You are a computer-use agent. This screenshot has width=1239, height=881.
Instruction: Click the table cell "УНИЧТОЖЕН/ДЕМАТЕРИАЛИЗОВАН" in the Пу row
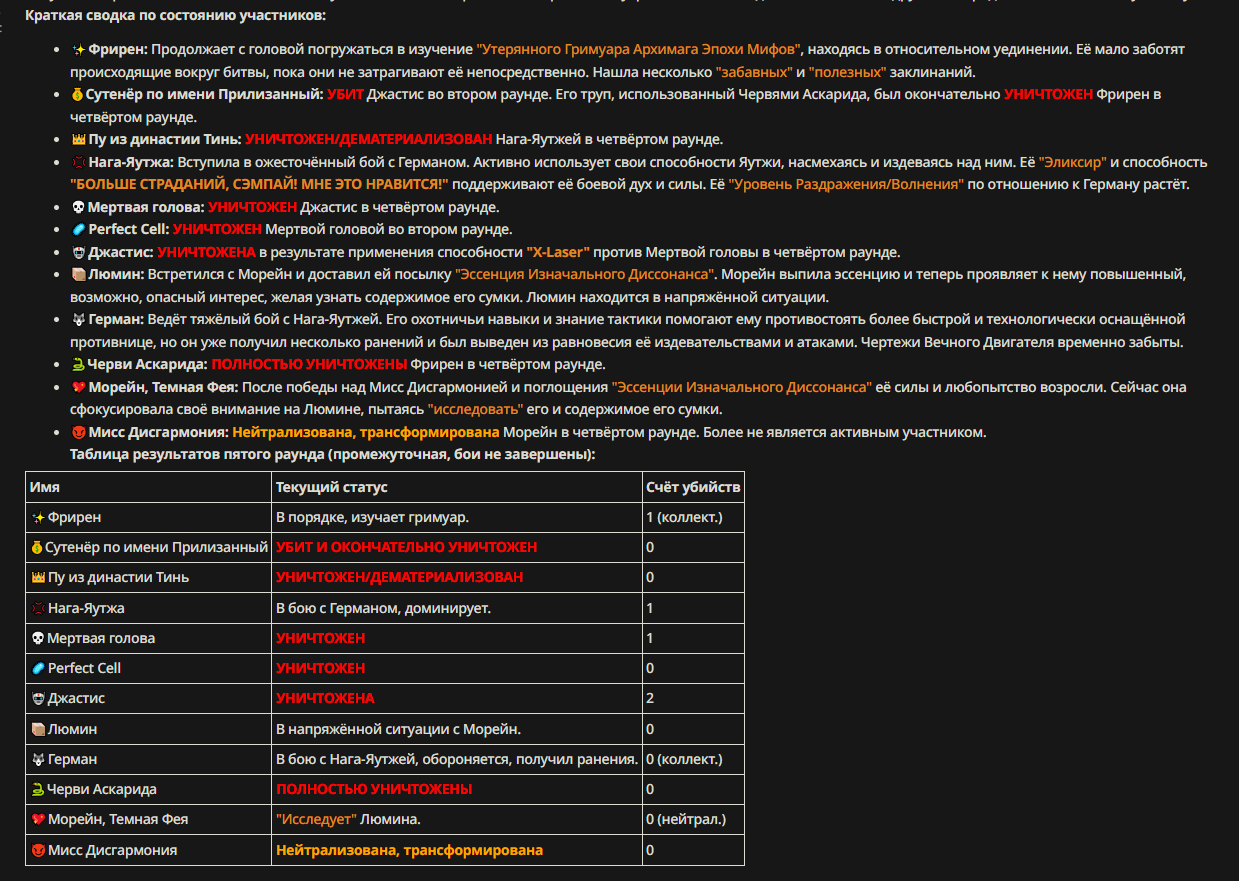point(457,577)
